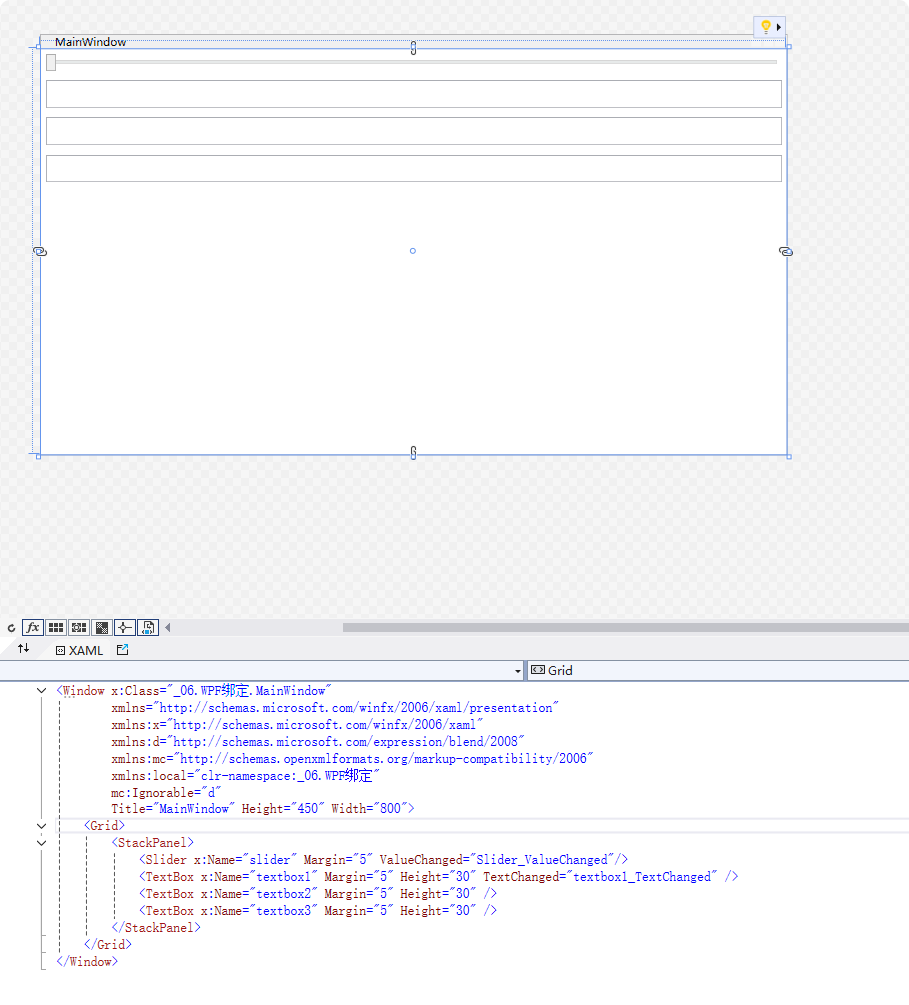Viewport: 909px width, 1005px height.
Task: Click the Slider x:Name="slider" attribute
Action: [246, 860]
